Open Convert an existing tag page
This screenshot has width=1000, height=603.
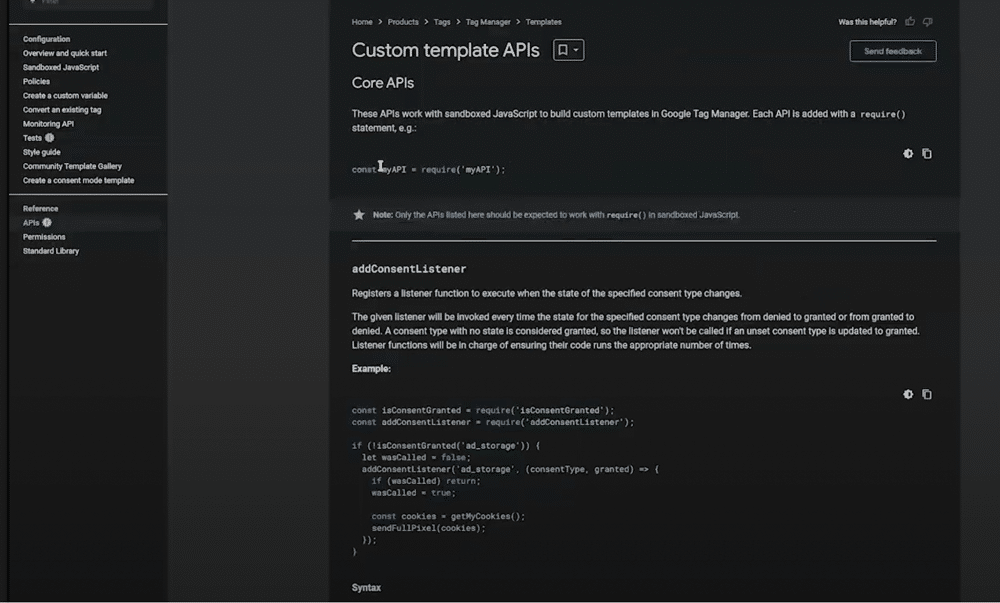click(x=62, y=110)
